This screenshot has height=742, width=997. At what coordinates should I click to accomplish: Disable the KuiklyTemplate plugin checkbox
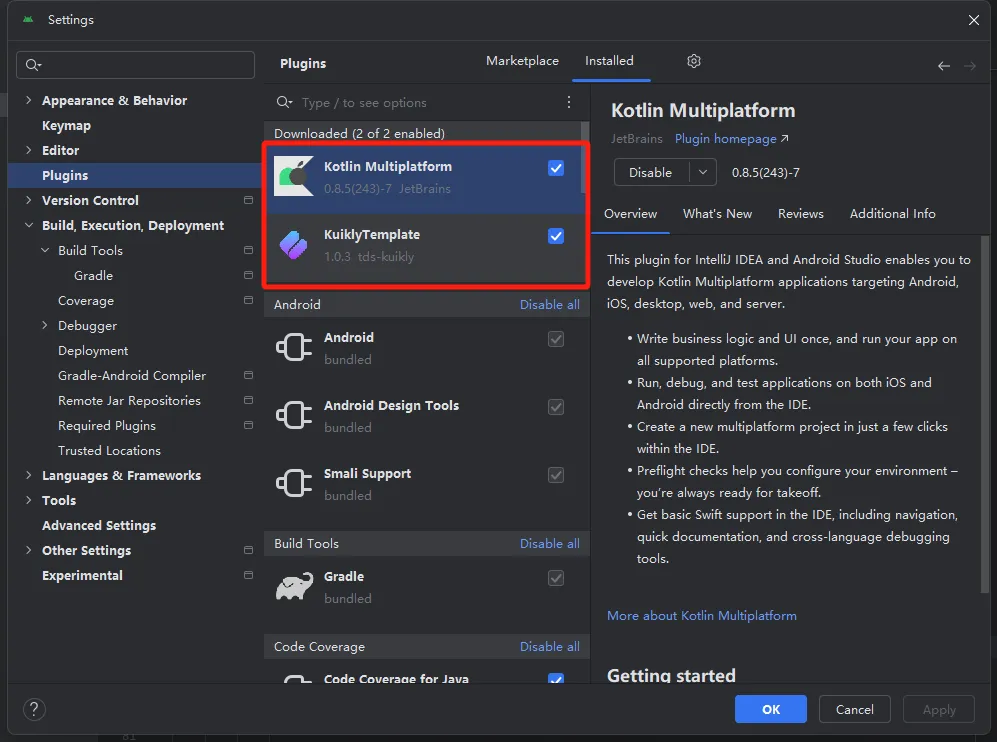[556, 236]
